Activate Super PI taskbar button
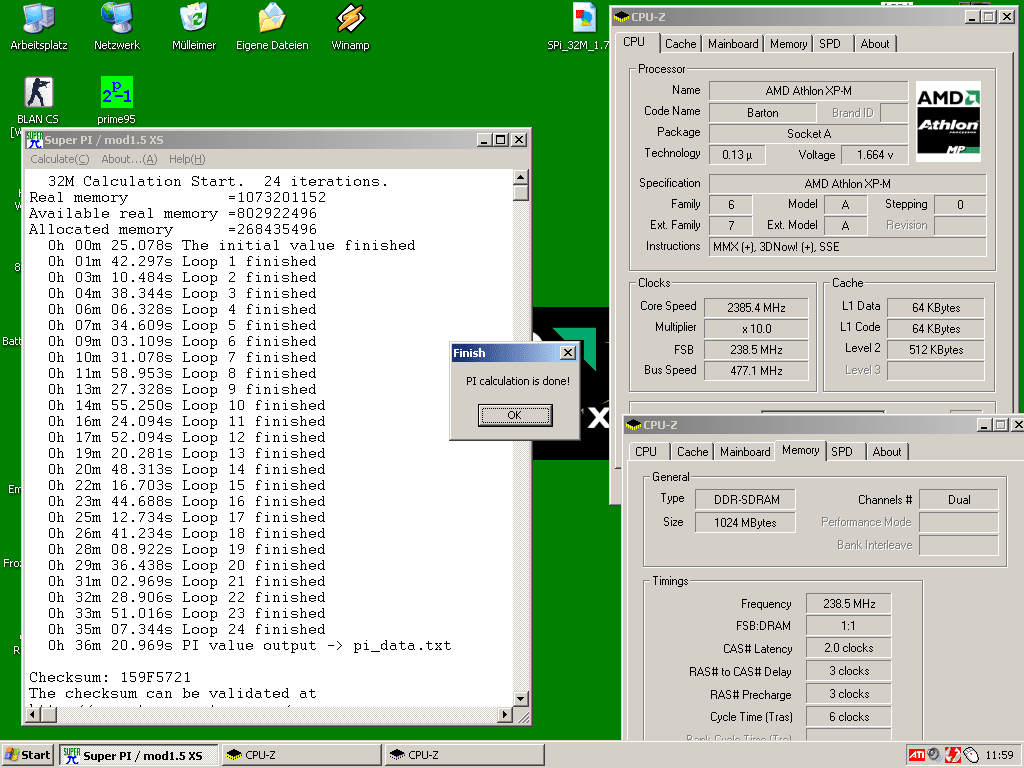The height and width of the screenshot is (768, 1024). pos(138,755)
